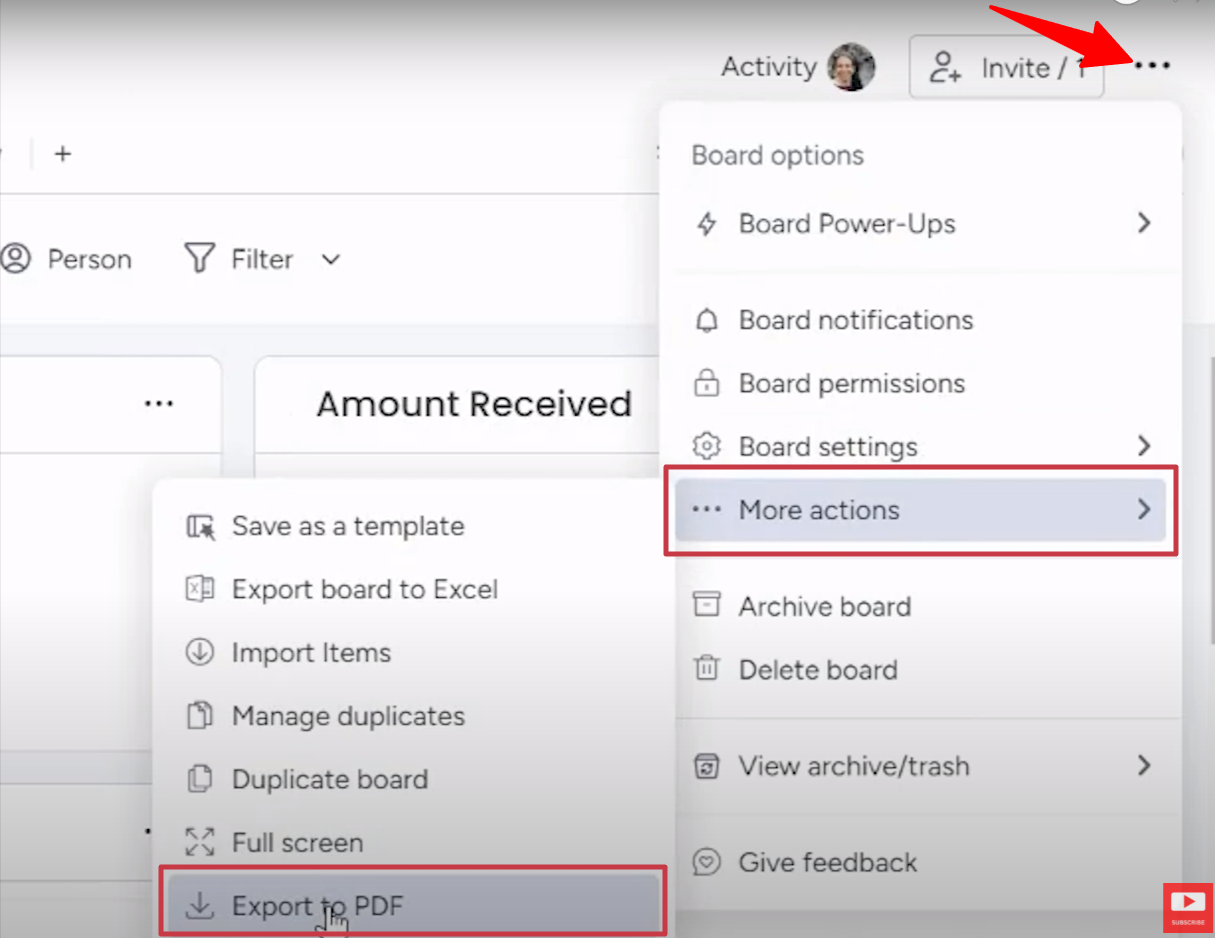The height and width of the screenshot is (938, 1215).
Task: Add a new view with plus button
Action: tap(62, 154)
